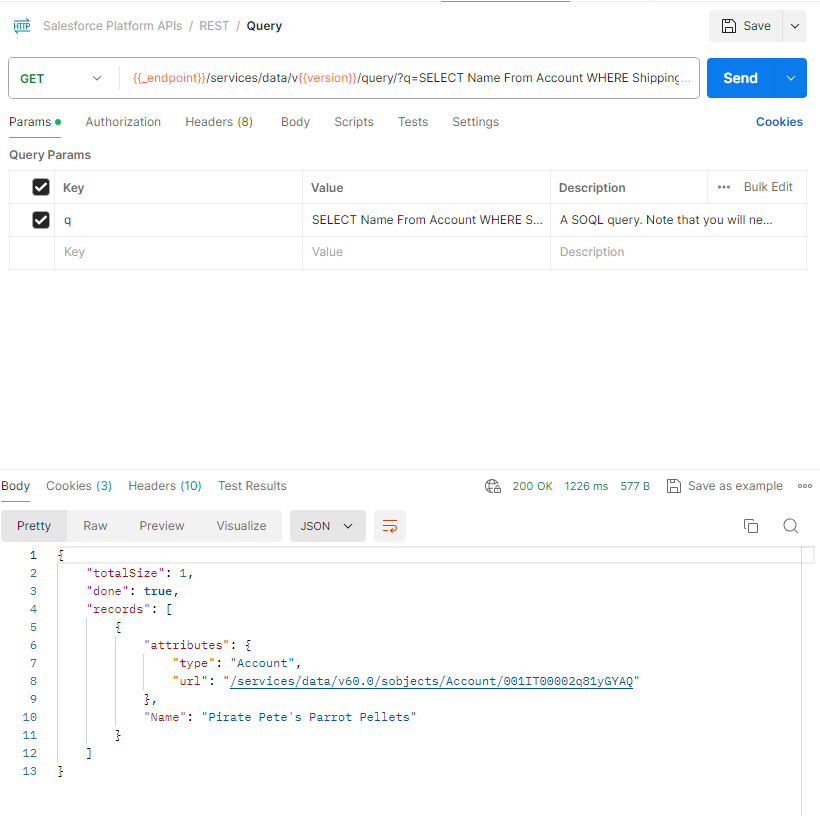Open the Account sobjects URL link
Viewport: 820px width, 816px height.
coord(431,681)
